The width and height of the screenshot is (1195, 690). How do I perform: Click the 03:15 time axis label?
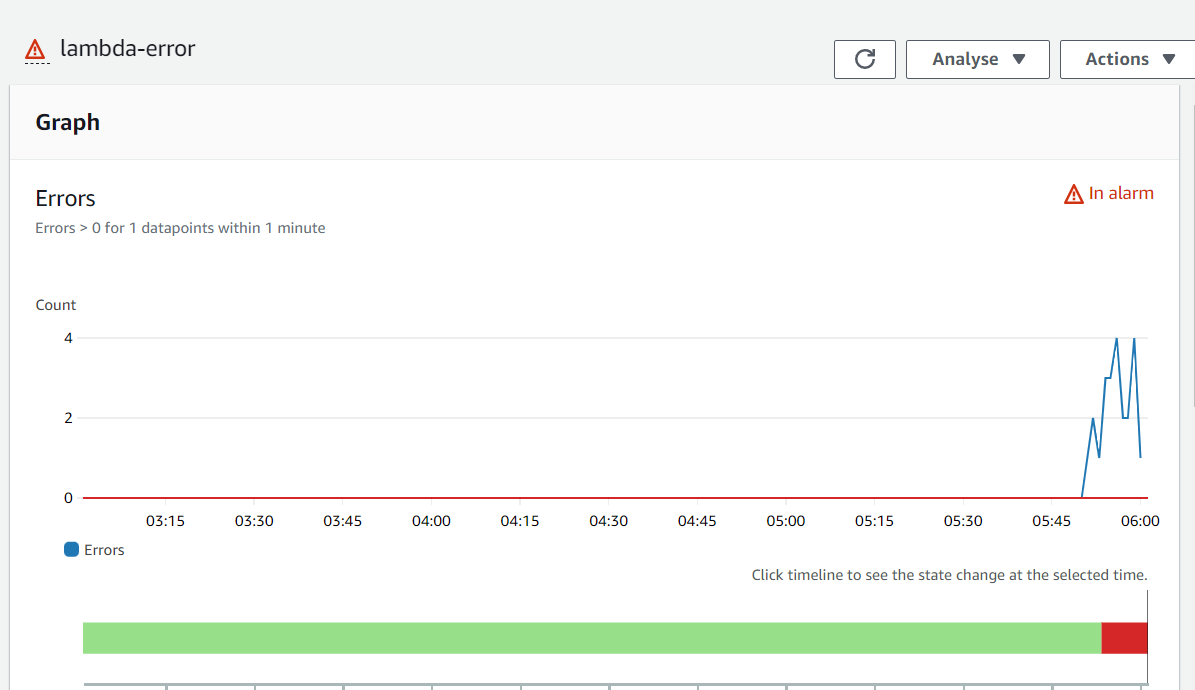[x=165, y=522]
